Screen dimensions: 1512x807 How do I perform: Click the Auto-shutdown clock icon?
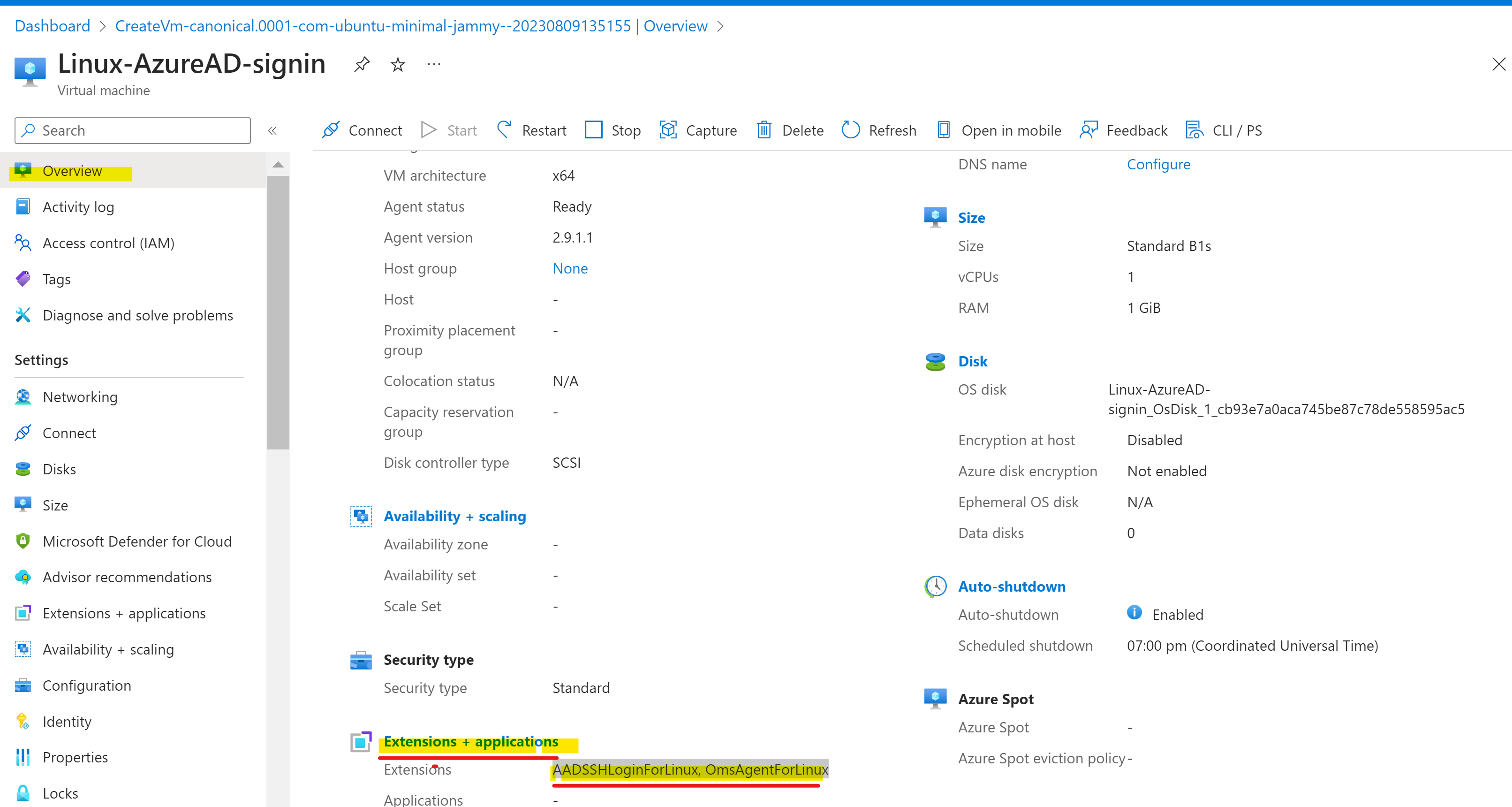935,586
